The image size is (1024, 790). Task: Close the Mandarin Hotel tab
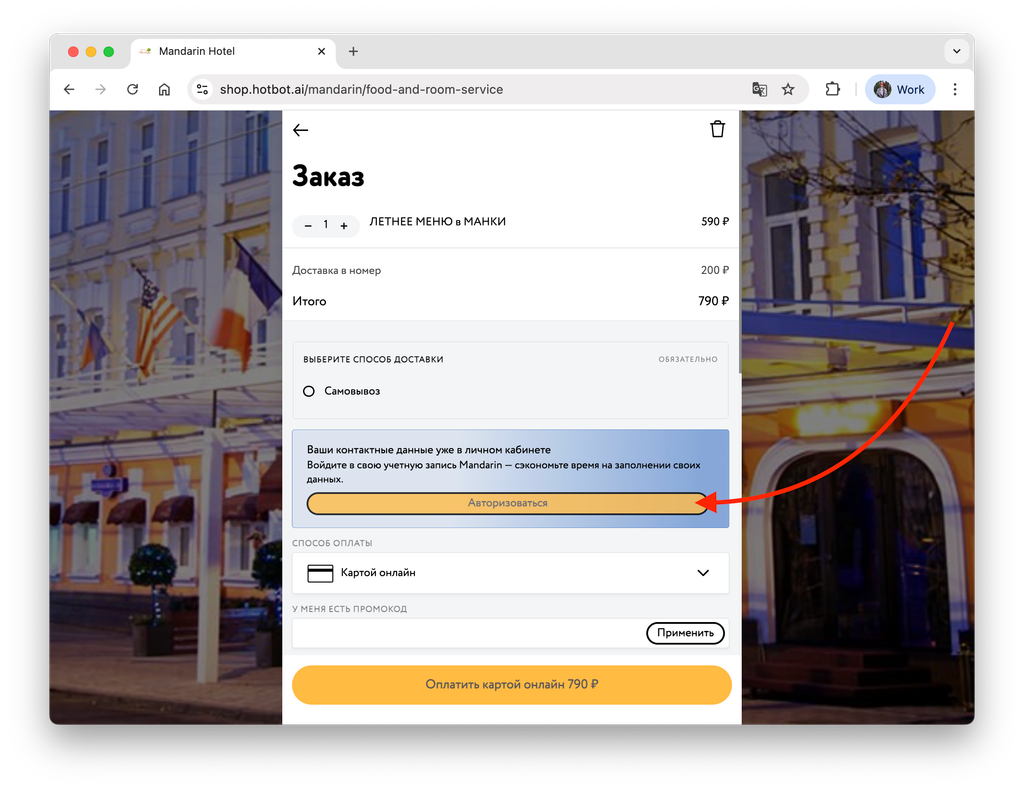click(321, 52)
